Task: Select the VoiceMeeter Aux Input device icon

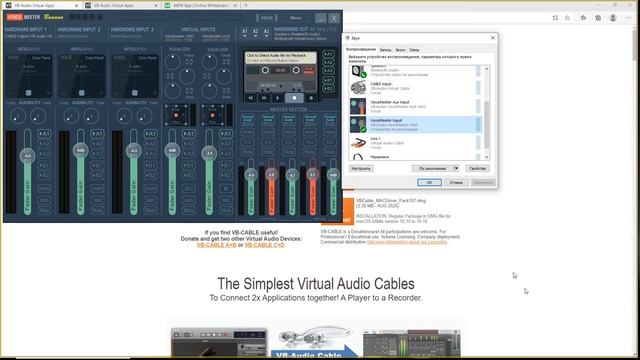Action: coord(358,107)
